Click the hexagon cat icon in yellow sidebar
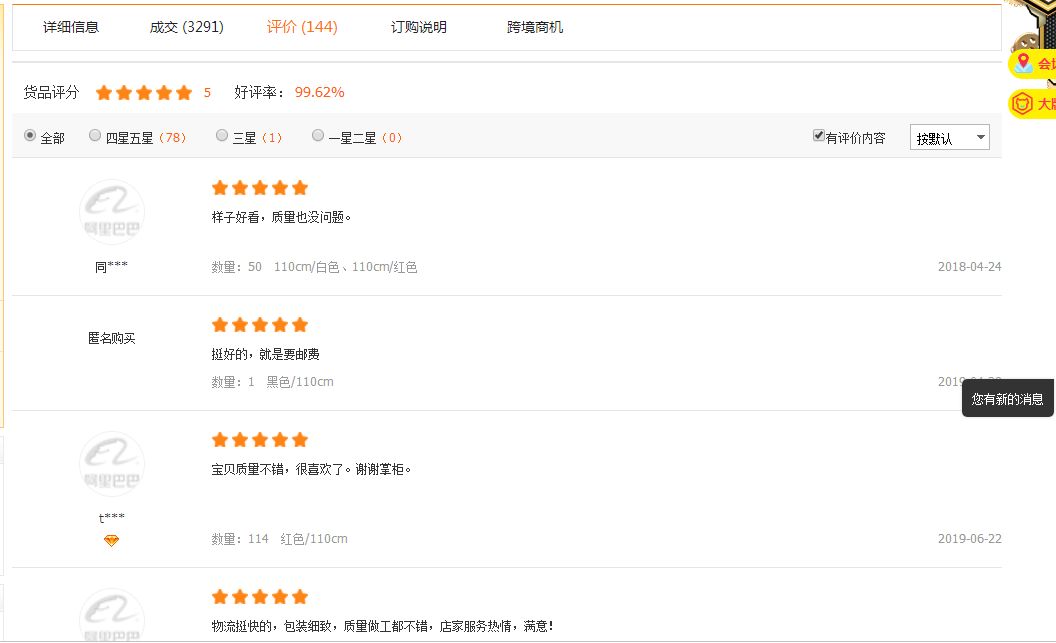This screenshot has width=1056, height=643. [1022, 104]
